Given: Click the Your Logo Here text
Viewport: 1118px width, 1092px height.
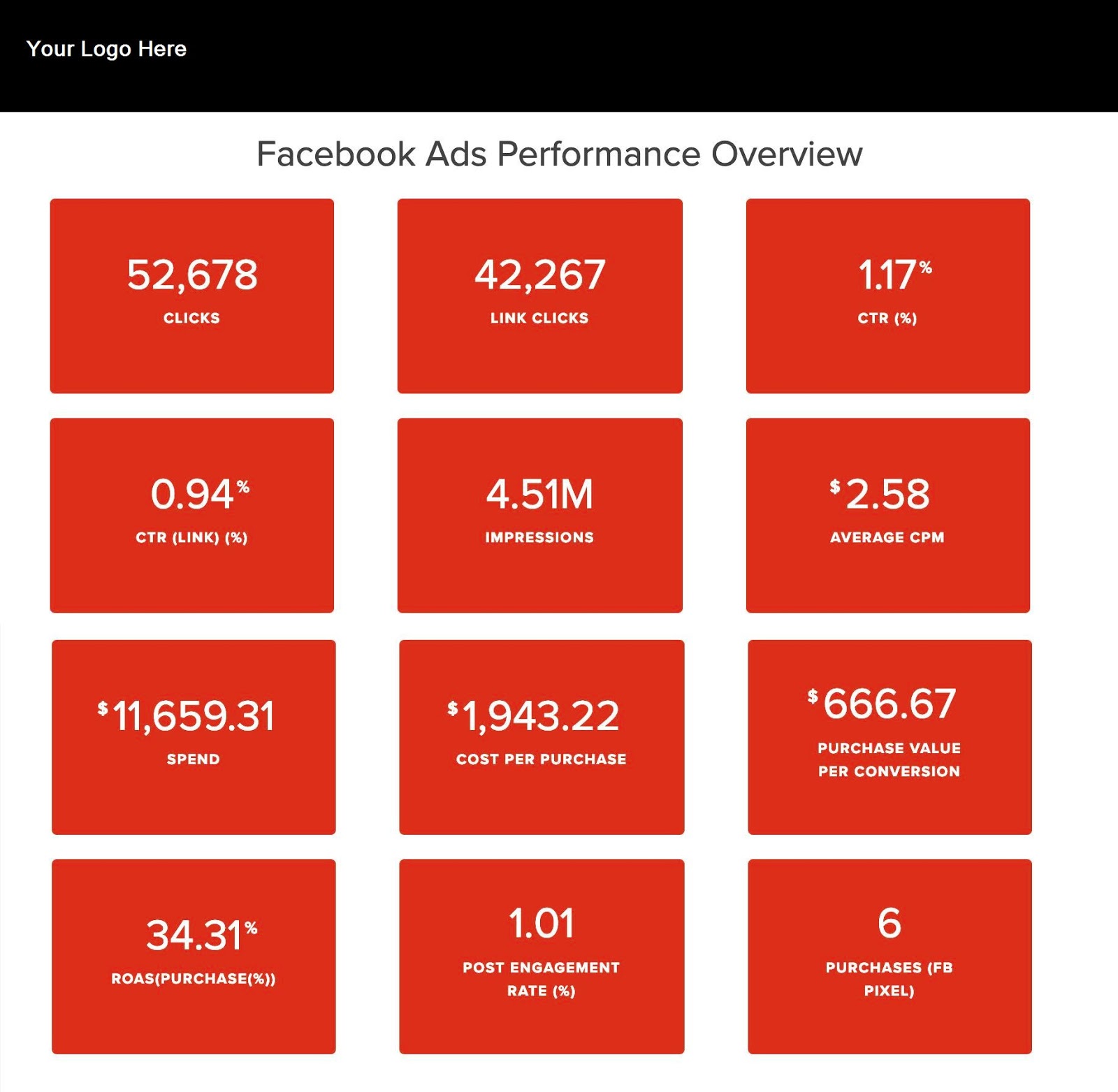Looking at the screenshot, I should 106,48.
